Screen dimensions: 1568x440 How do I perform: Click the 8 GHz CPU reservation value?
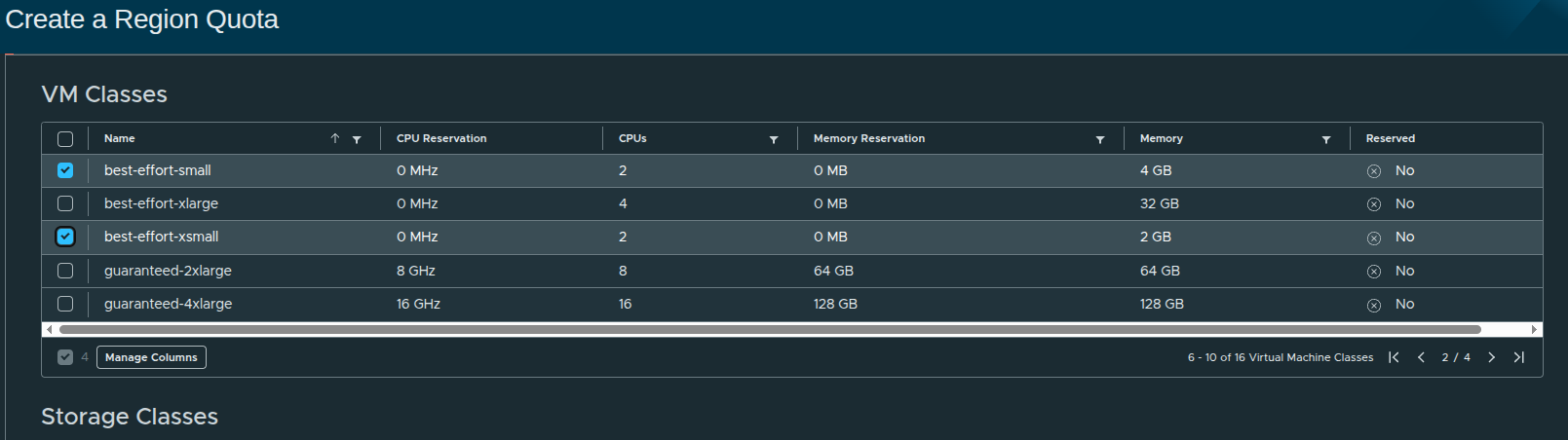click(x=416, y=271)
